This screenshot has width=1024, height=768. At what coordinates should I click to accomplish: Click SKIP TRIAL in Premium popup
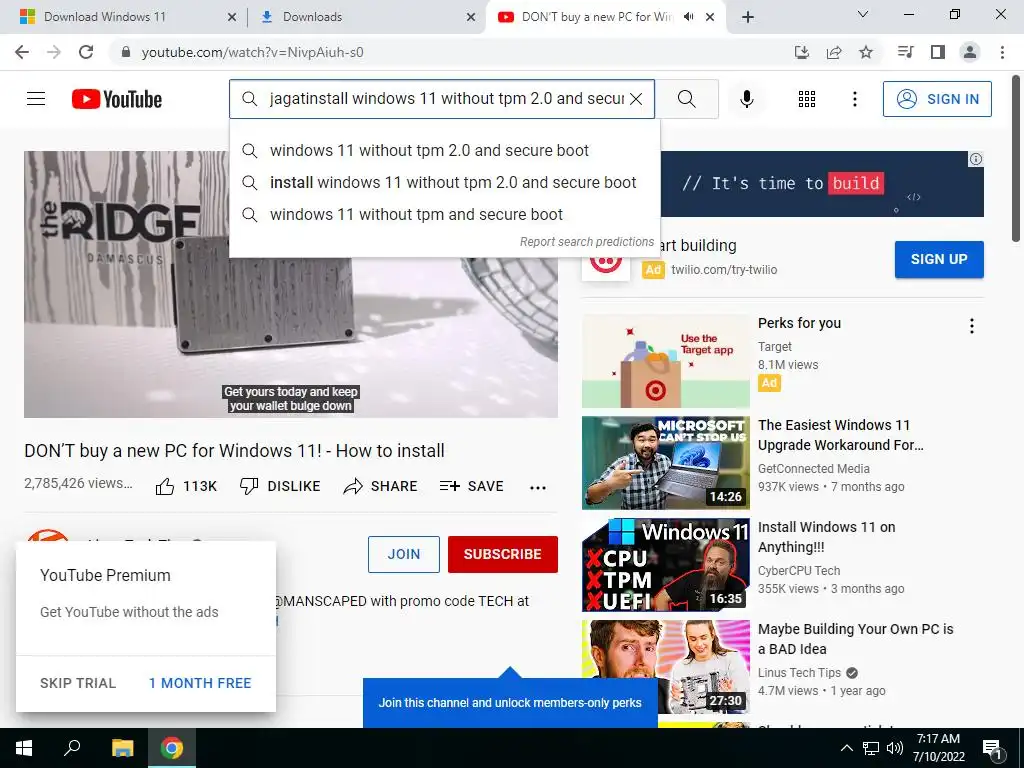(78, 683)
